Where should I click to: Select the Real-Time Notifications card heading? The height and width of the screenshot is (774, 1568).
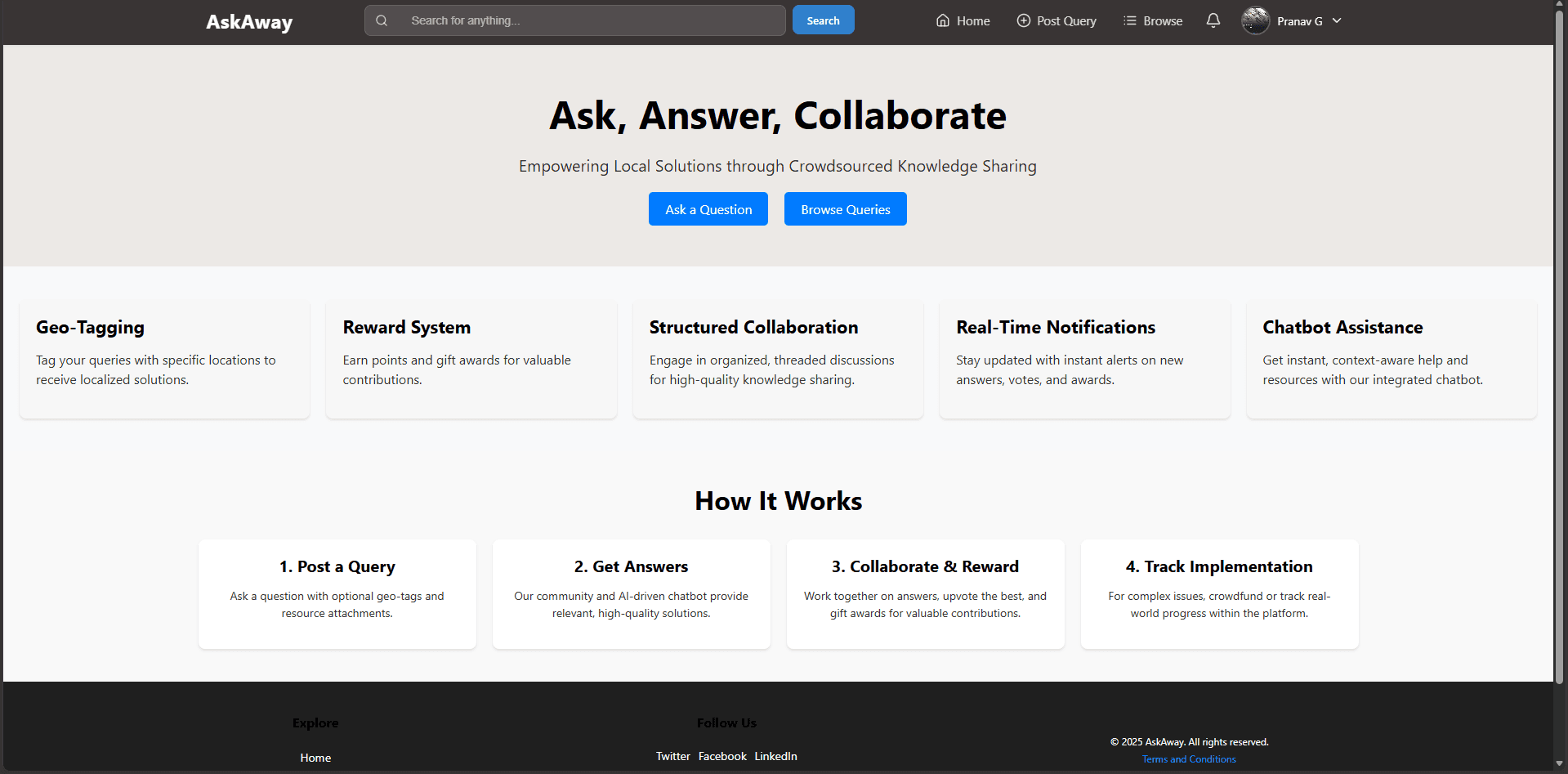1056,328
